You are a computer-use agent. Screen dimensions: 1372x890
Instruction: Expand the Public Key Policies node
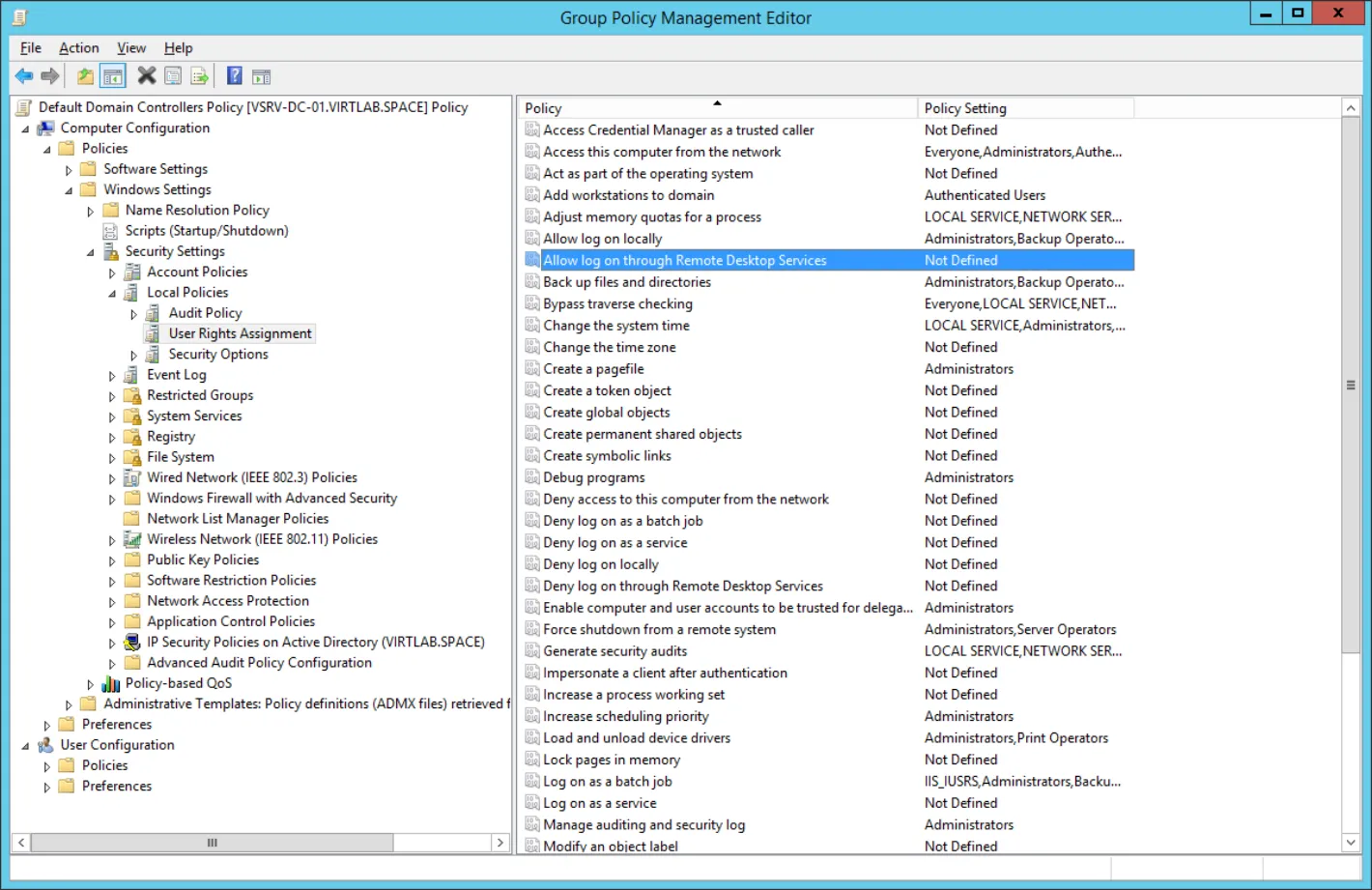[112, 560]
